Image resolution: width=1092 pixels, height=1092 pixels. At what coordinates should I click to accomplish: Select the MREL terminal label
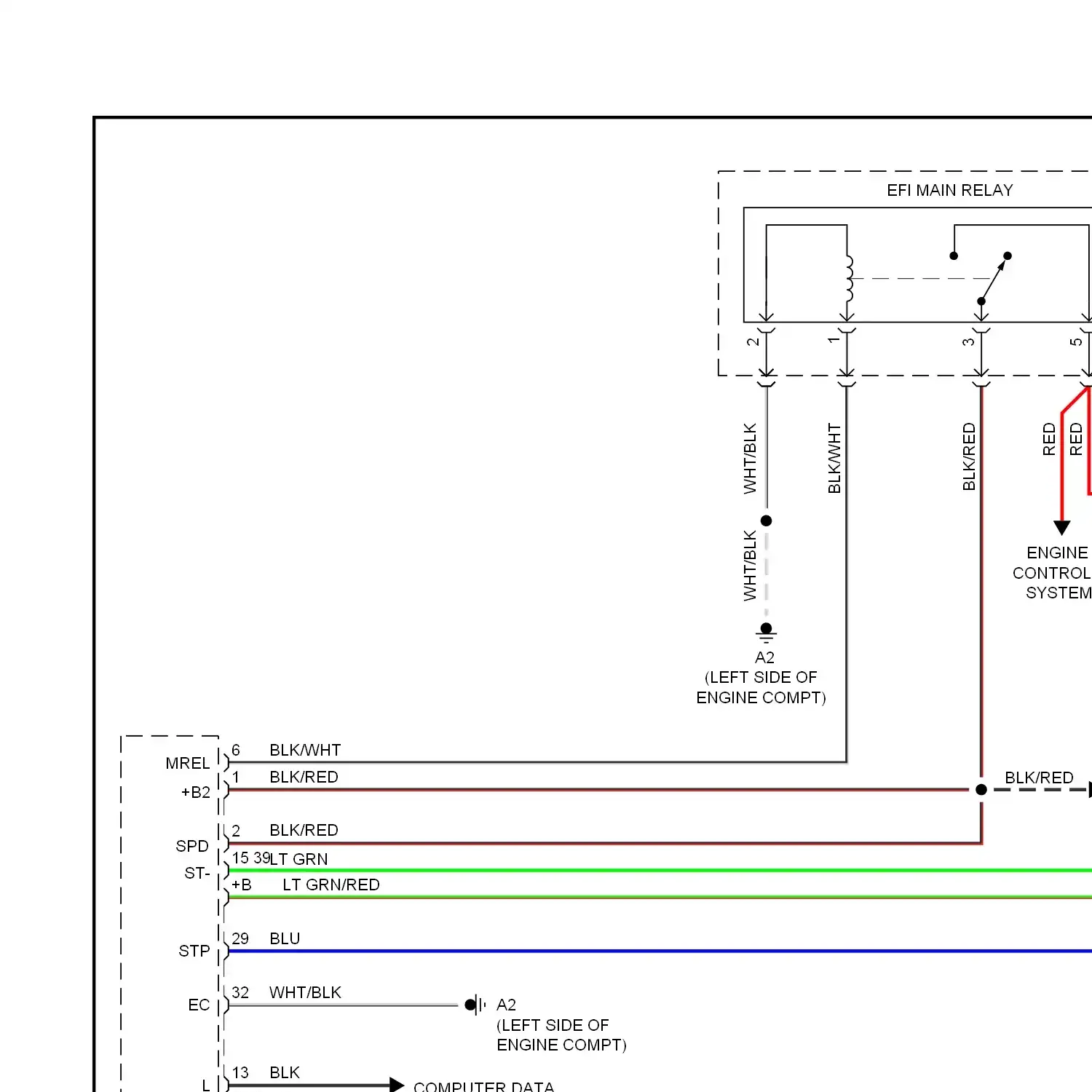pos(188,763)
